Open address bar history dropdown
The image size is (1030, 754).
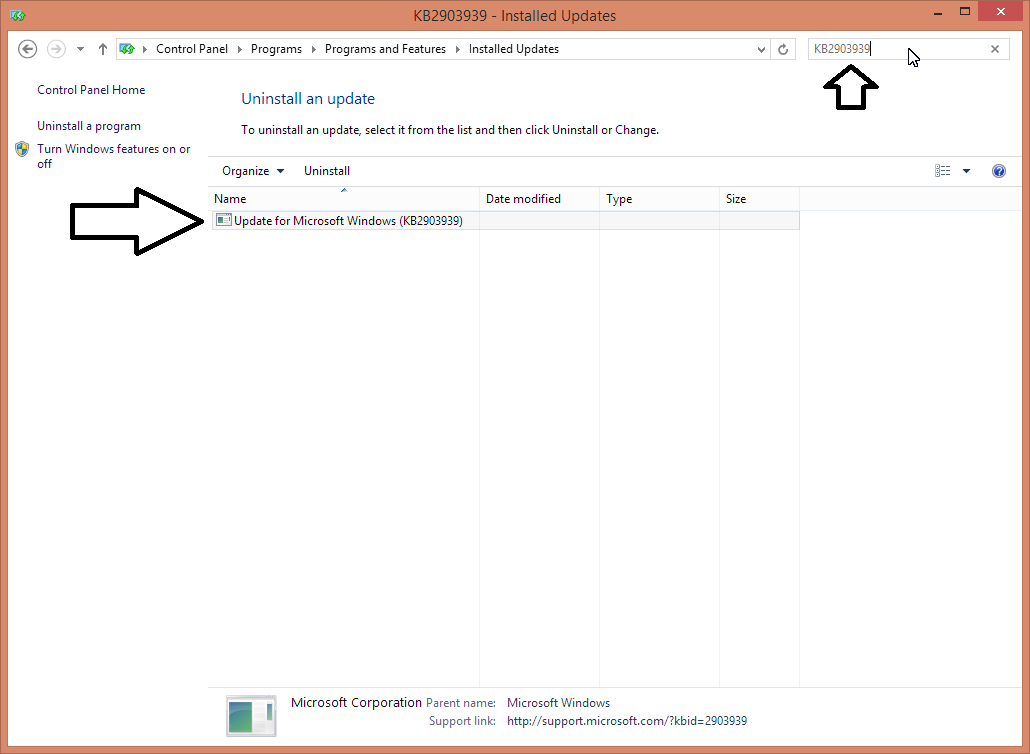pyautogui.click(x=761, y=49)
